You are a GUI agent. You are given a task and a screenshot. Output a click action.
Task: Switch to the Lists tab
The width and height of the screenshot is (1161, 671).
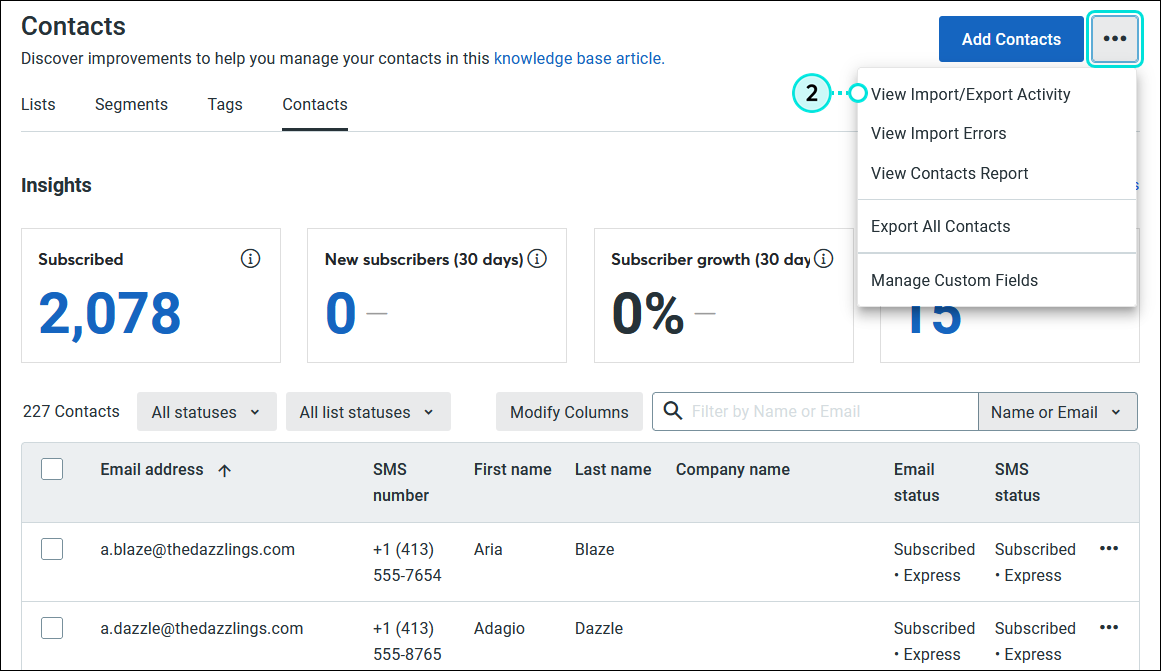pyautogui.click(x=38, y=104)
